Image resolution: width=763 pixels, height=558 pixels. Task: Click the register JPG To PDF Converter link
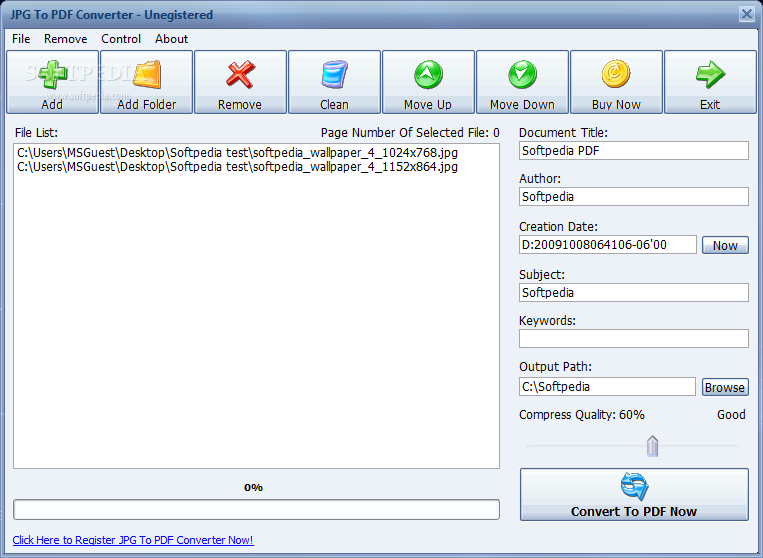coord(133,540)
